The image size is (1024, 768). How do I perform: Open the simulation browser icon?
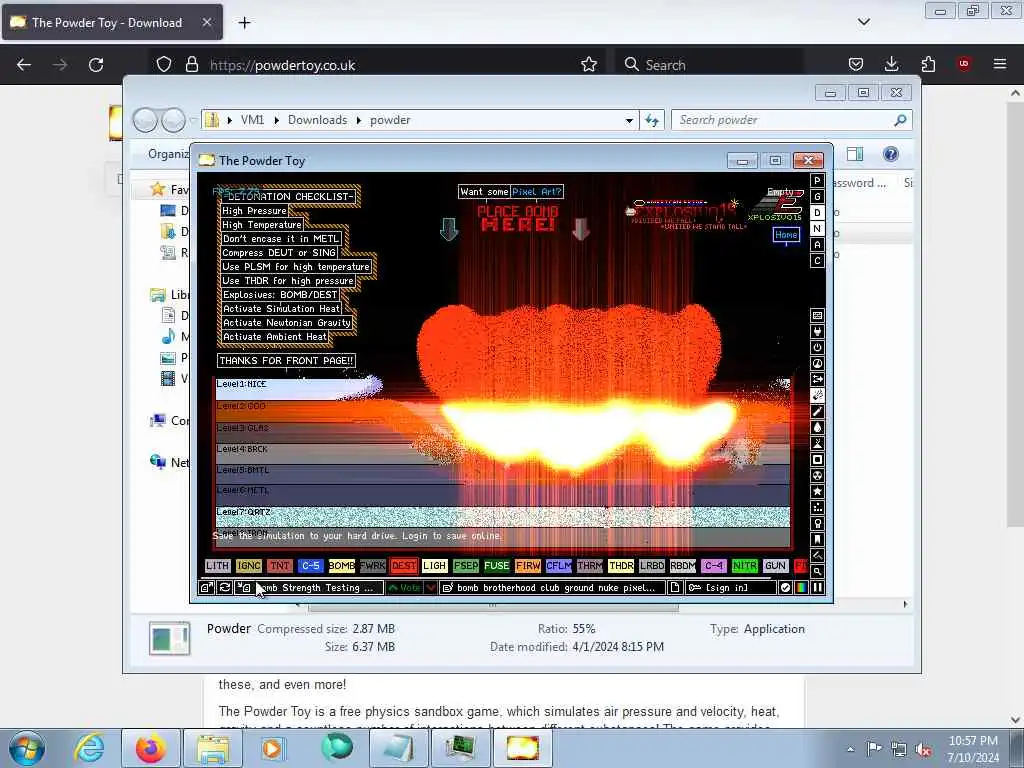206,588
